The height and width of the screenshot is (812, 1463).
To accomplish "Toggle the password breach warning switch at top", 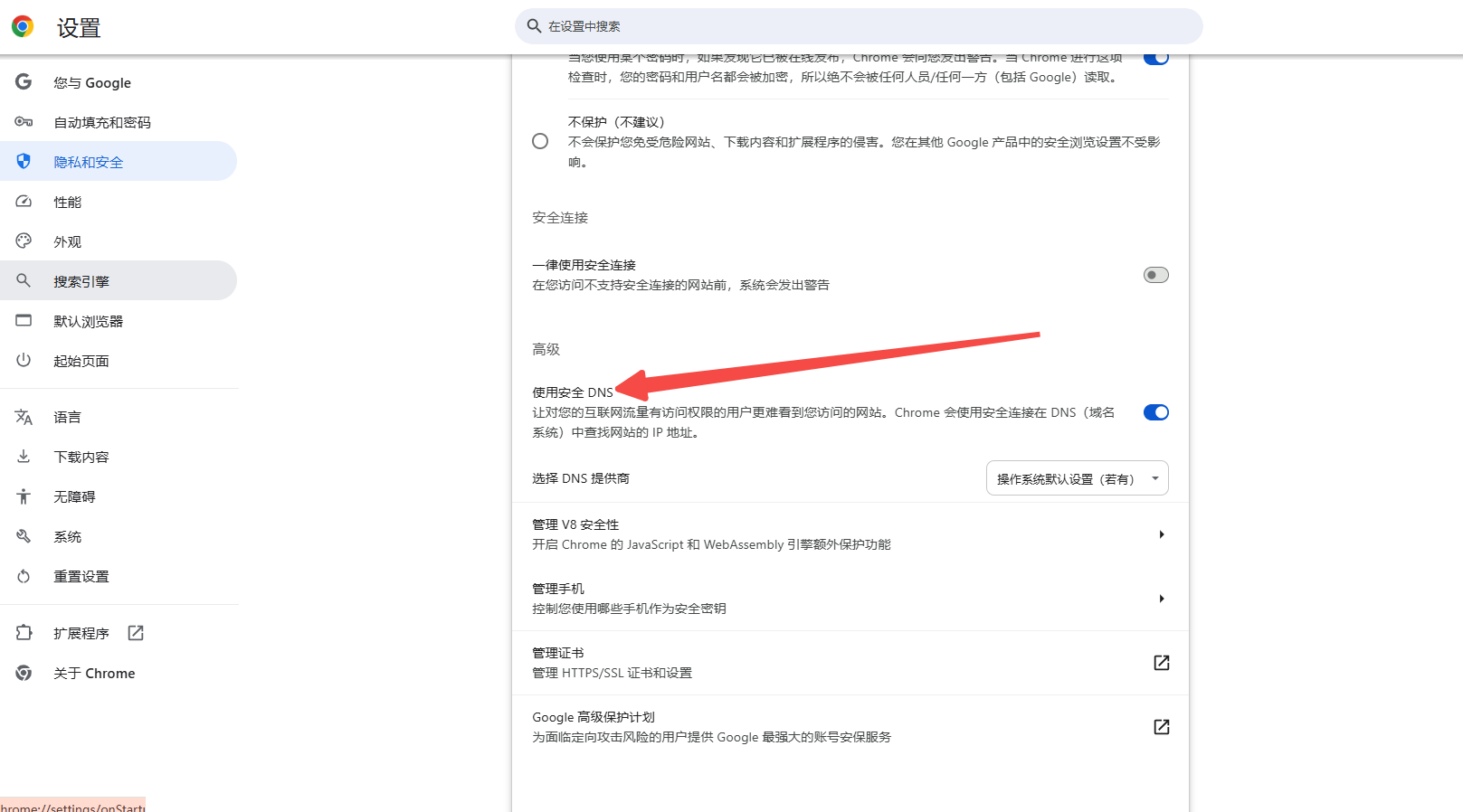I will (1156, 59).
